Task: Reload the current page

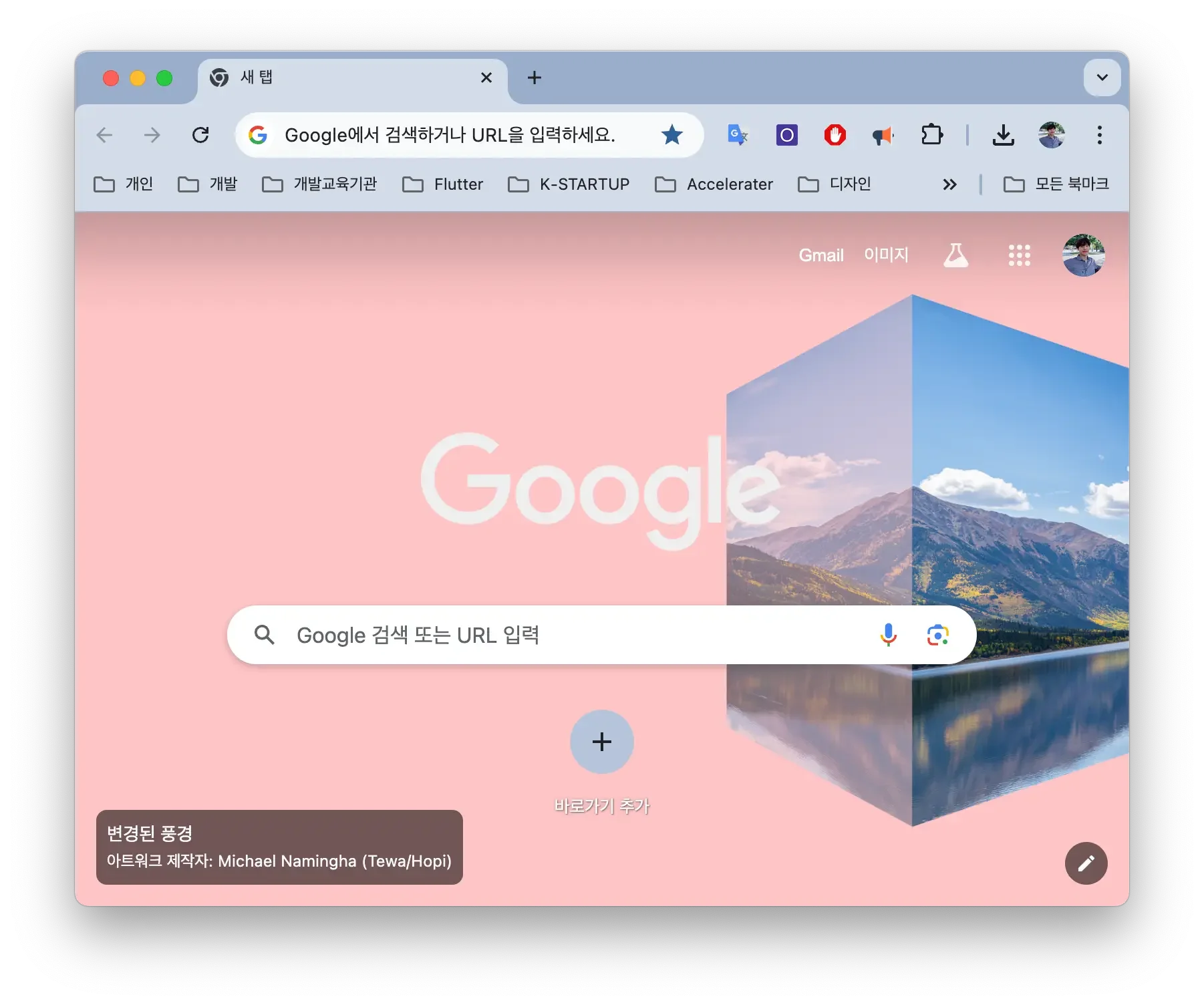Action: coord(200,135)
